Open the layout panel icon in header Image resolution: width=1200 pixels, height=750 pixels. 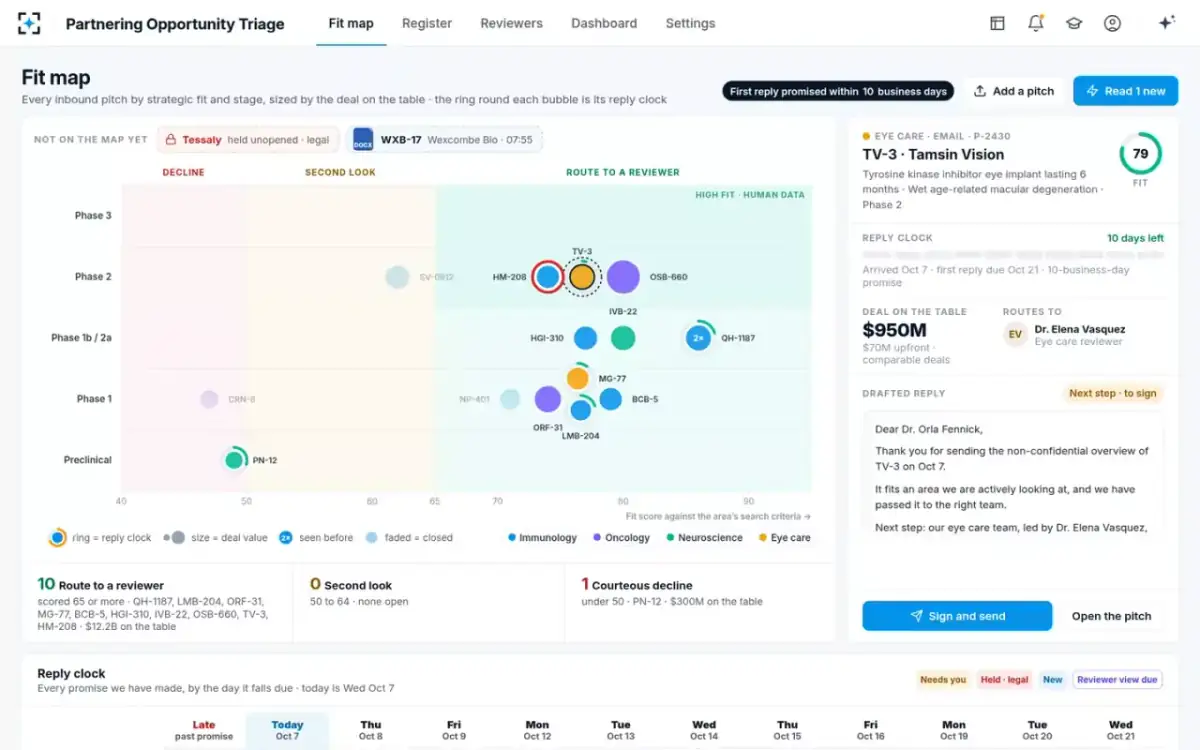point(997,23)
